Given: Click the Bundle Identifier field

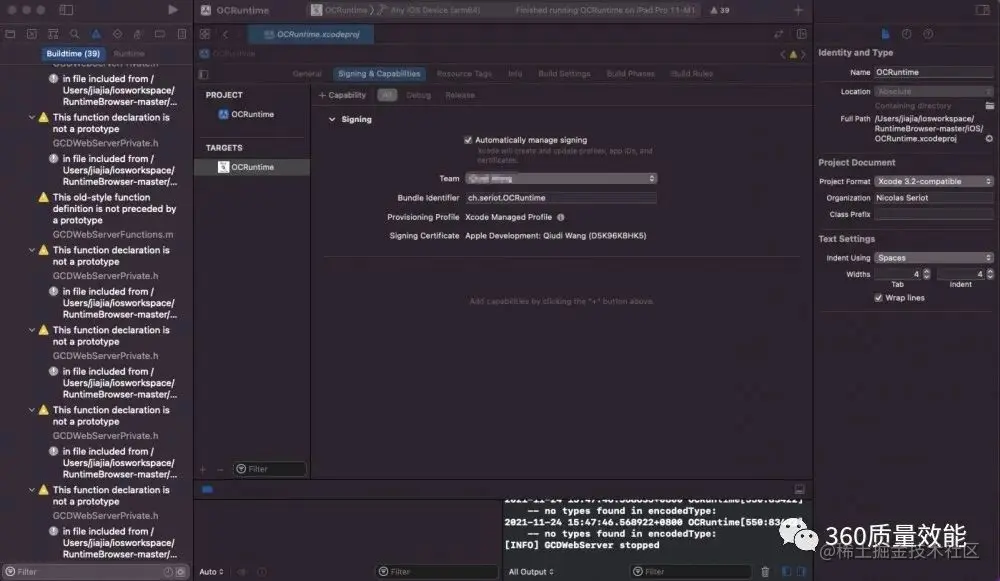Looking at the screenshot, I should click(x=561, y=198).
